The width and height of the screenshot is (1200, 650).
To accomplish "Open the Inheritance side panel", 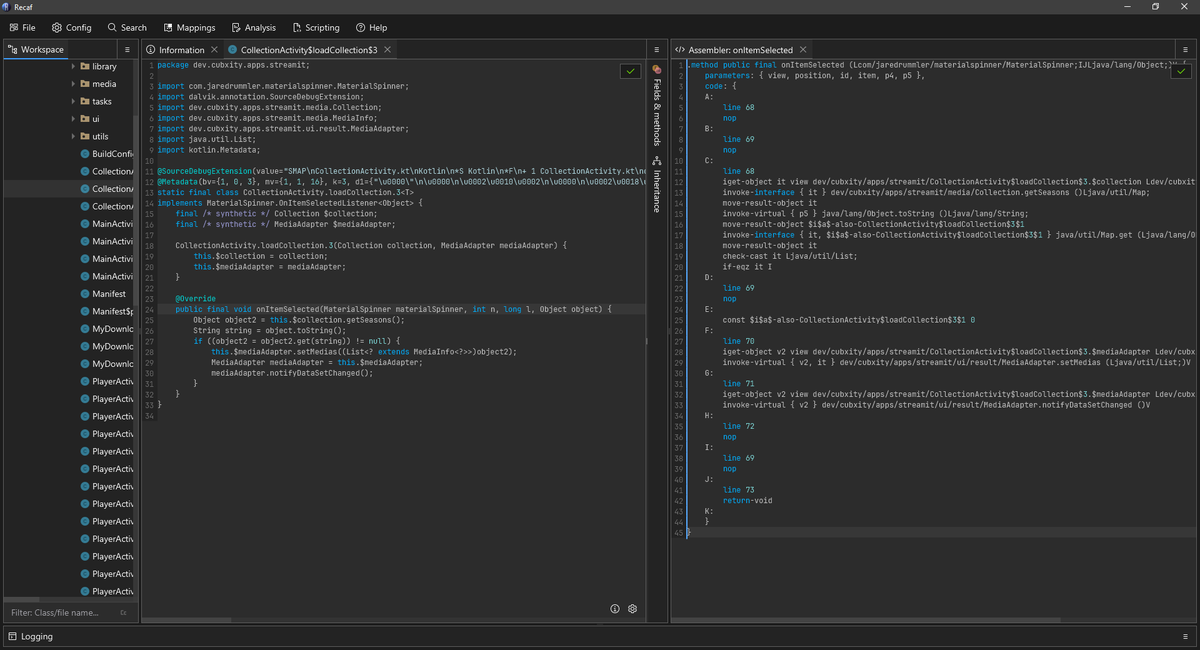I will (x=657, y=183).
